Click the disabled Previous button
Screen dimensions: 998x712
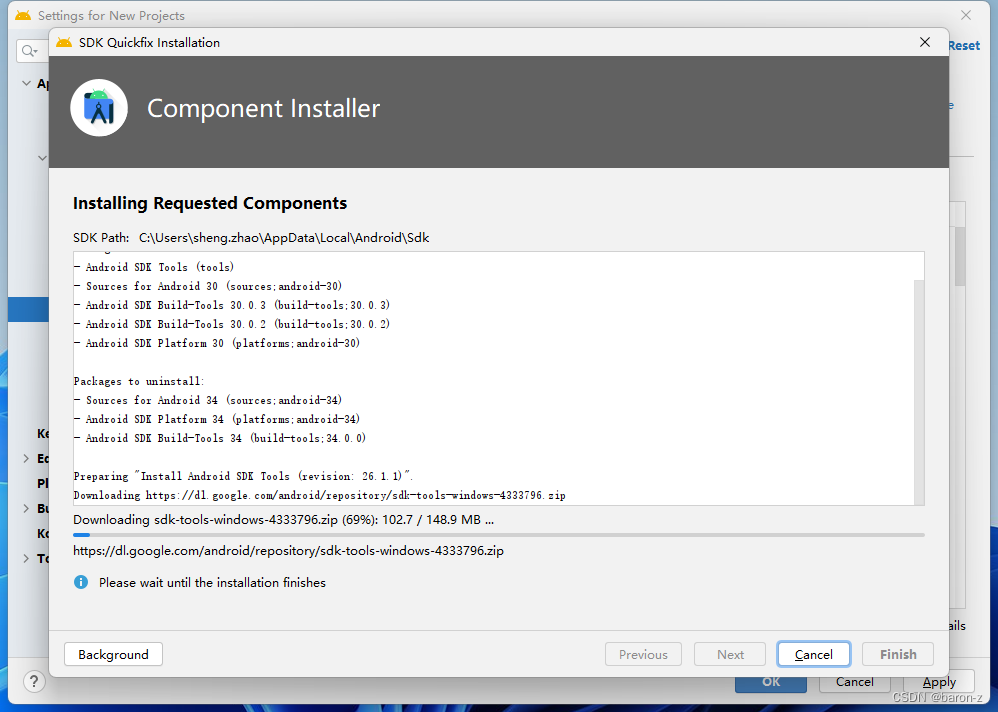click(x=643, y=654)
